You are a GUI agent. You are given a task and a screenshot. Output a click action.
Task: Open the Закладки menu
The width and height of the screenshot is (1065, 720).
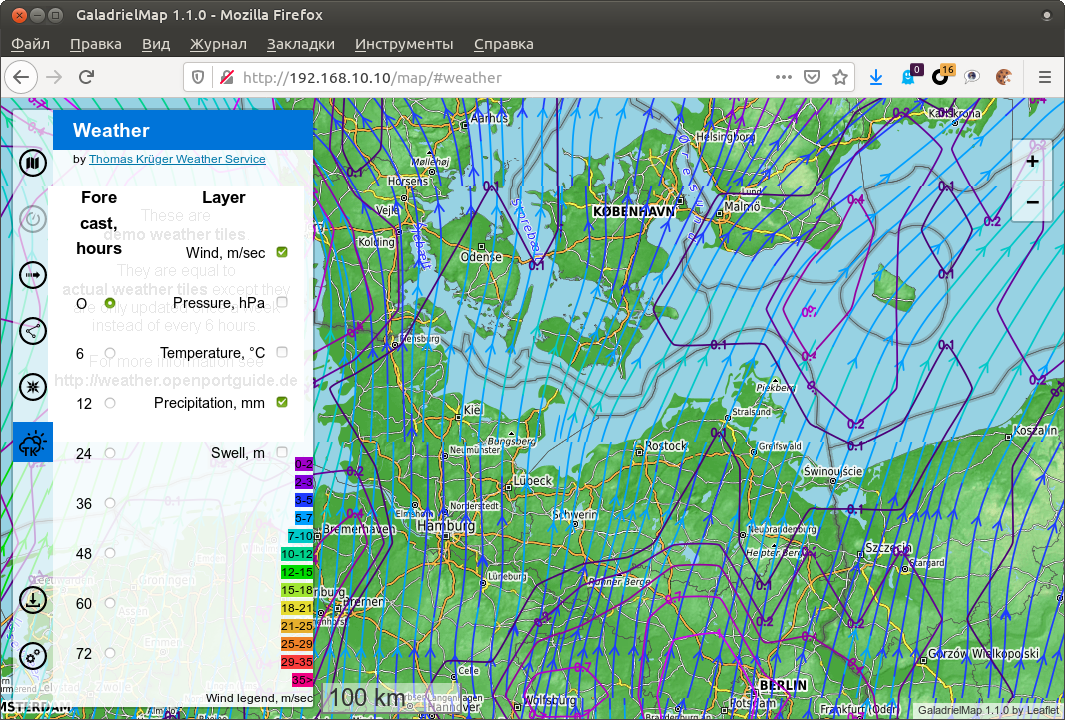click(x=300, y=44)
